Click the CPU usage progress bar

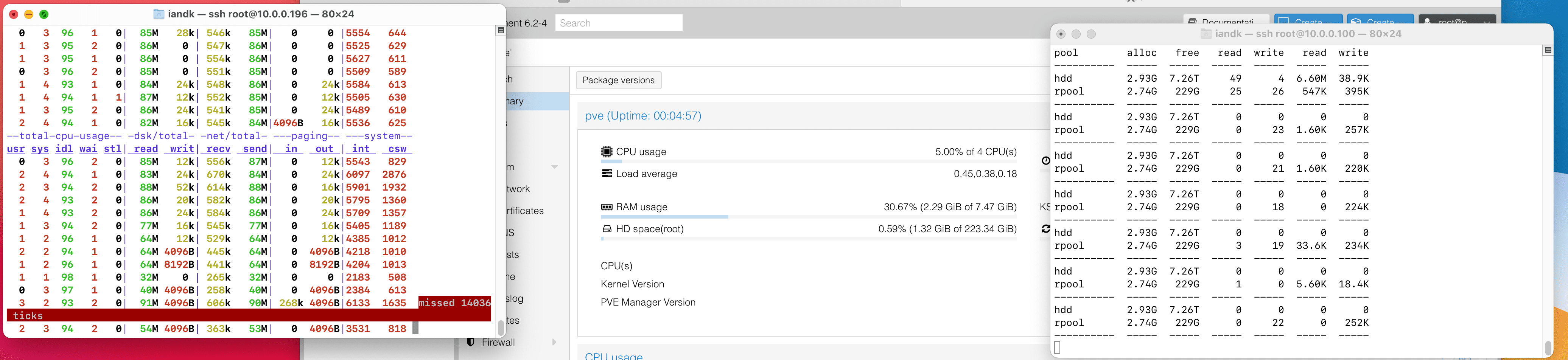808,162
